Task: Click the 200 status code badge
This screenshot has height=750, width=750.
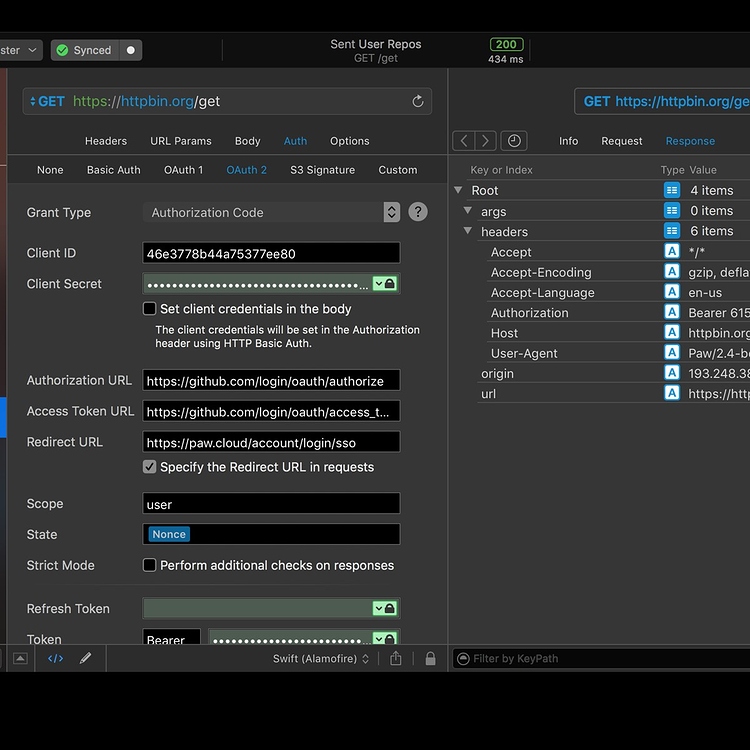Action: 506,44
